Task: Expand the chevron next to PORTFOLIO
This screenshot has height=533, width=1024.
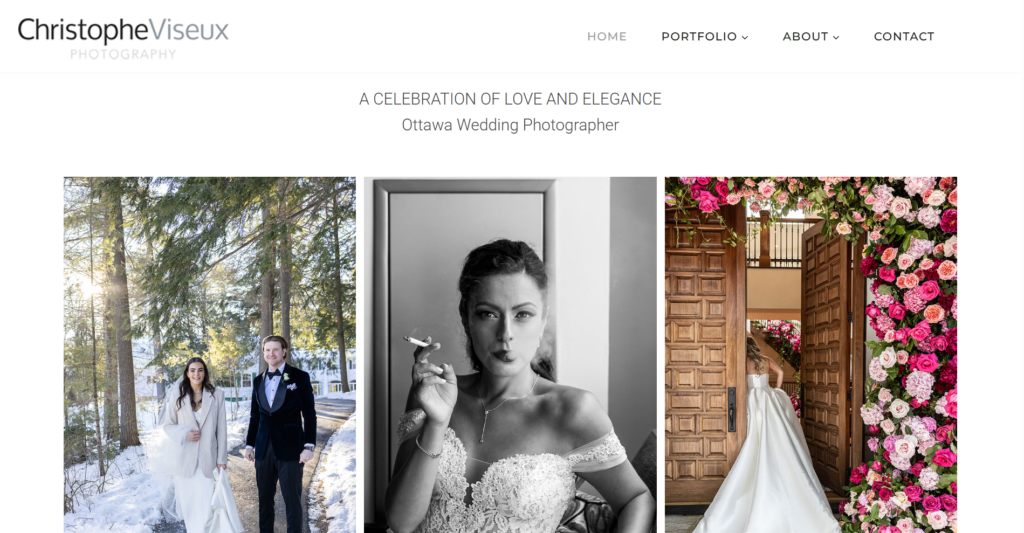Action: tap(744, 37)
